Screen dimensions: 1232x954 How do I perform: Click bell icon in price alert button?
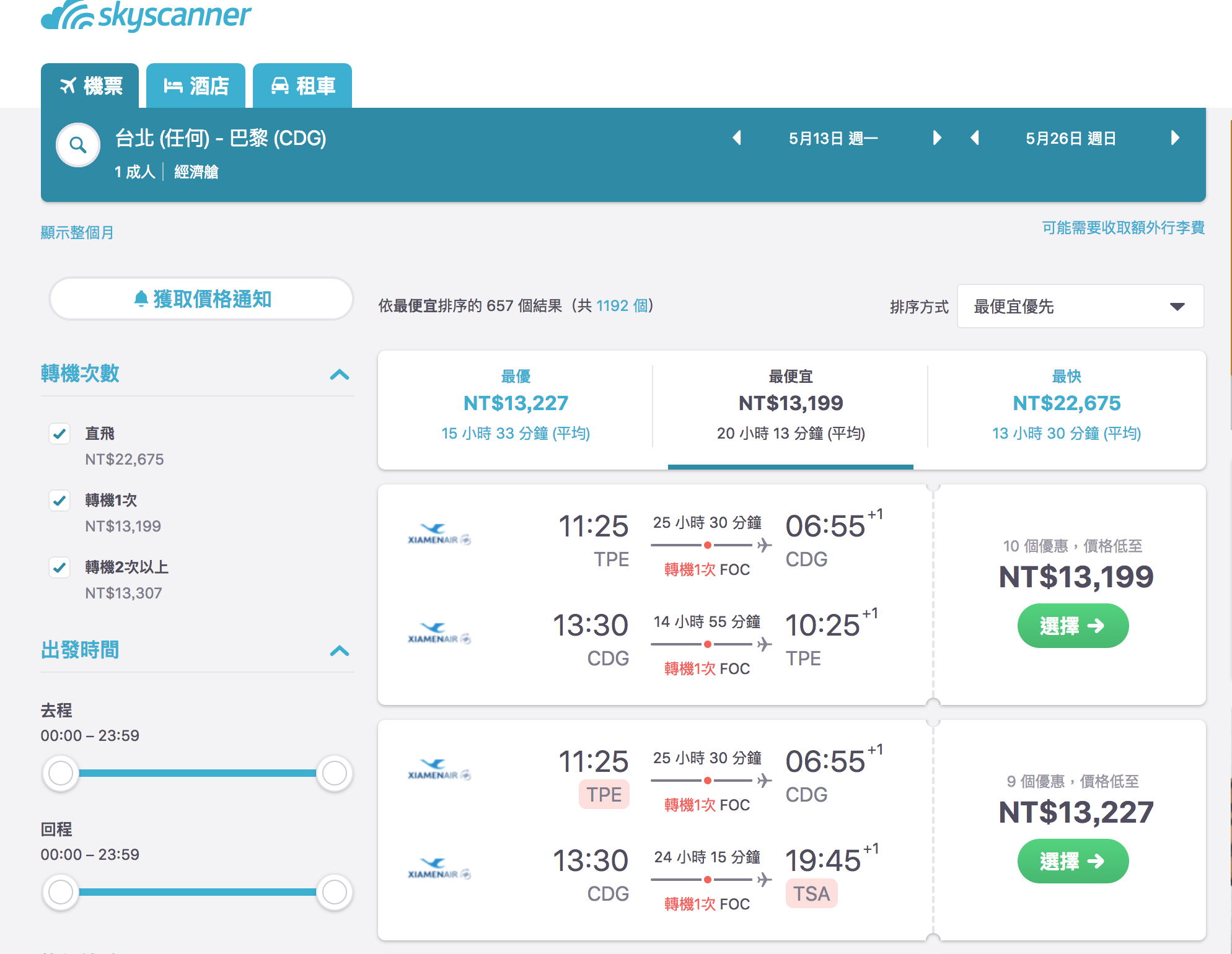coord(141,299)
